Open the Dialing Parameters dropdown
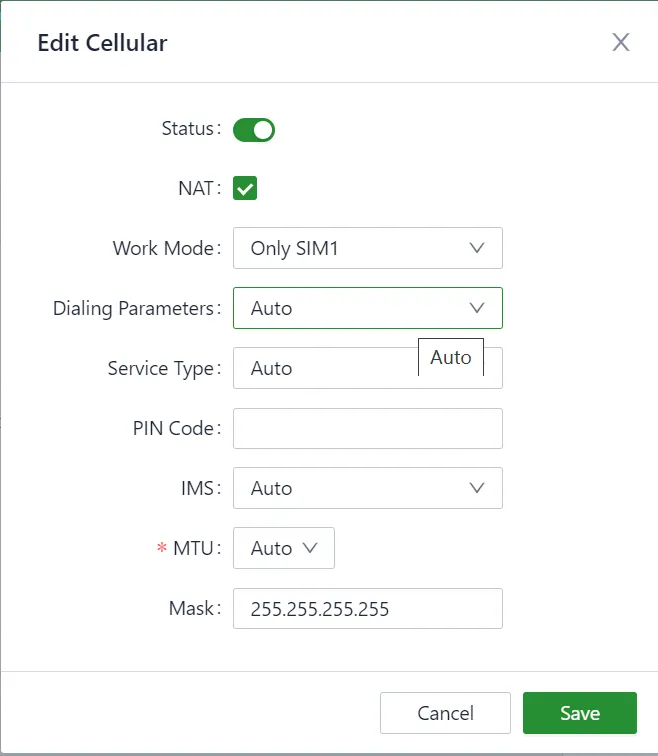 pyautogui.click(x=368, y=308)
